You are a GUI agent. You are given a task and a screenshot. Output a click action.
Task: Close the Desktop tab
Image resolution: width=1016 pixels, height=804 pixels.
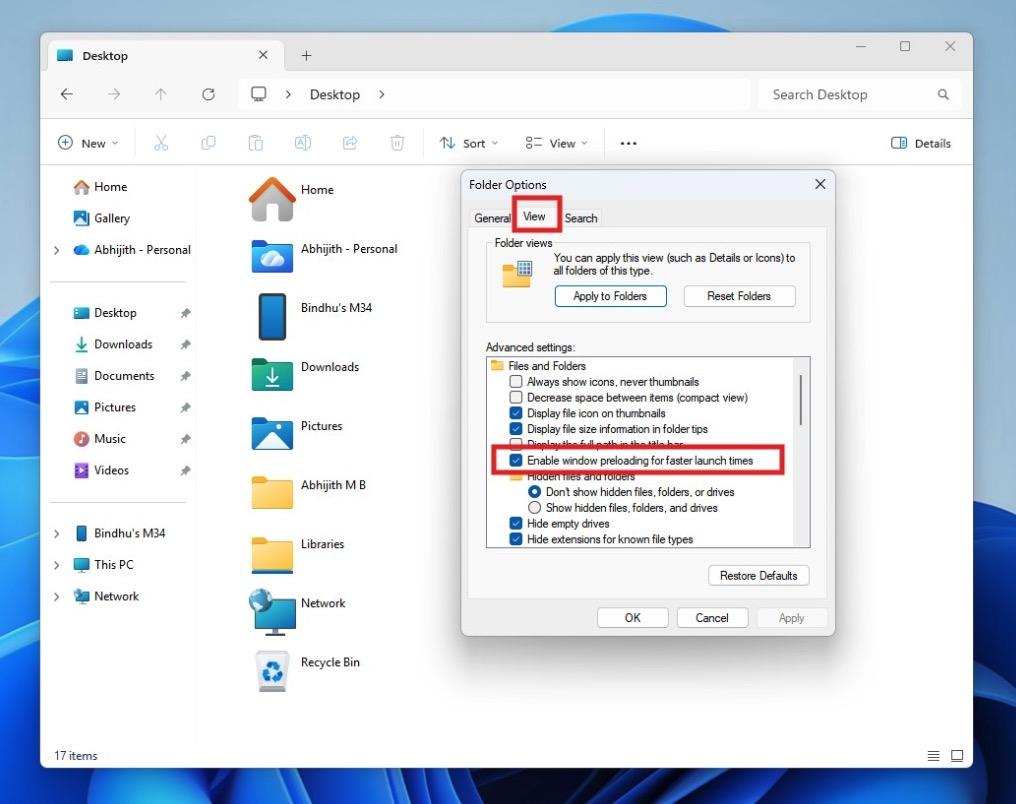263,55
